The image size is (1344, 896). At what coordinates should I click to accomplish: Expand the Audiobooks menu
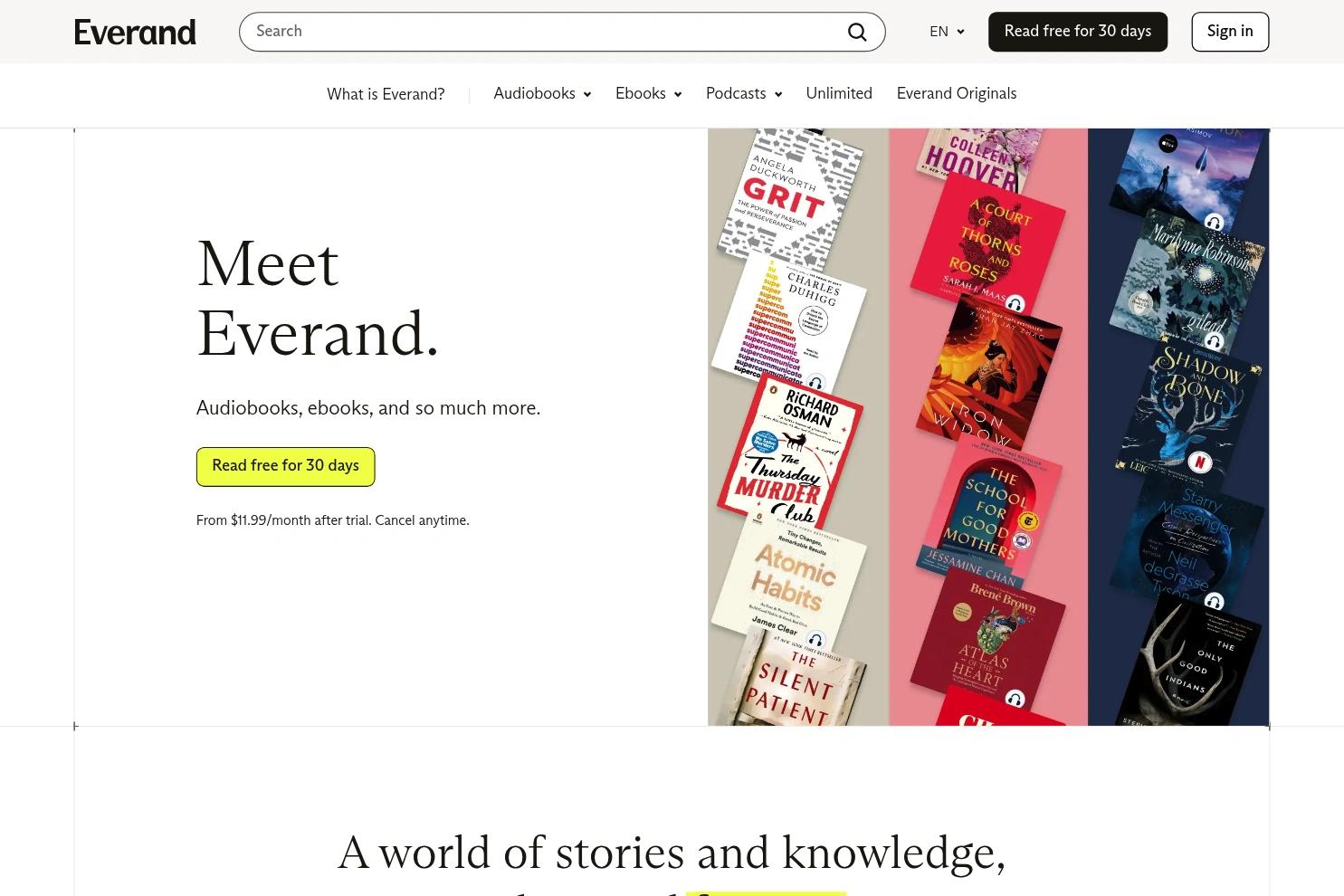click(x=542, y=94)
